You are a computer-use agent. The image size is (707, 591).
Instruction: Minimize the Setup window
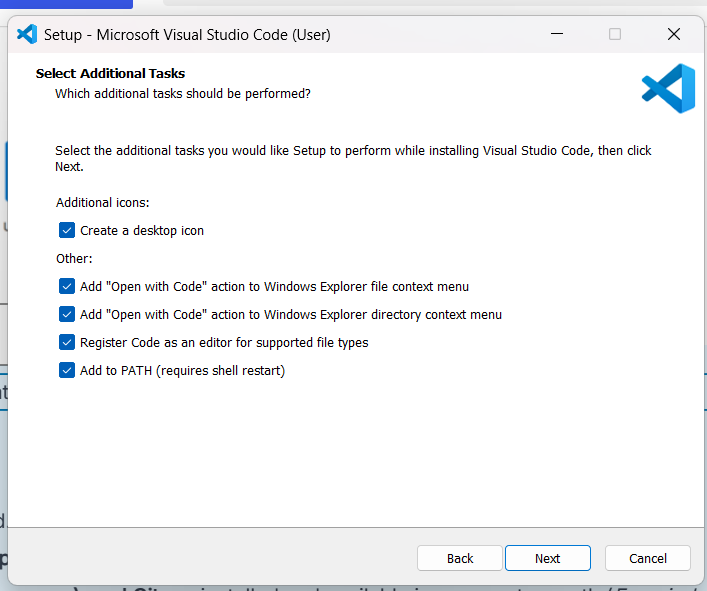(x=557, y=34)
